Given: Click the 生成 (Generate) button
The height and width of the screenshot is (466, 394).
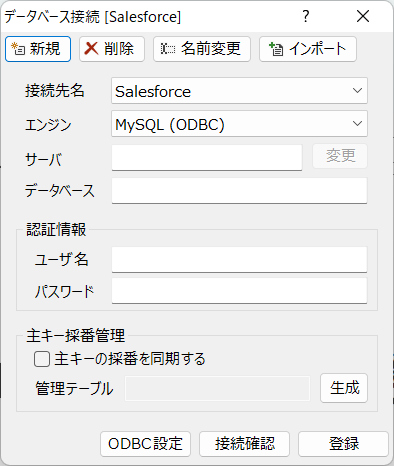Looking at the screenshot, I should pyautogui.click(x=344, y=388).
